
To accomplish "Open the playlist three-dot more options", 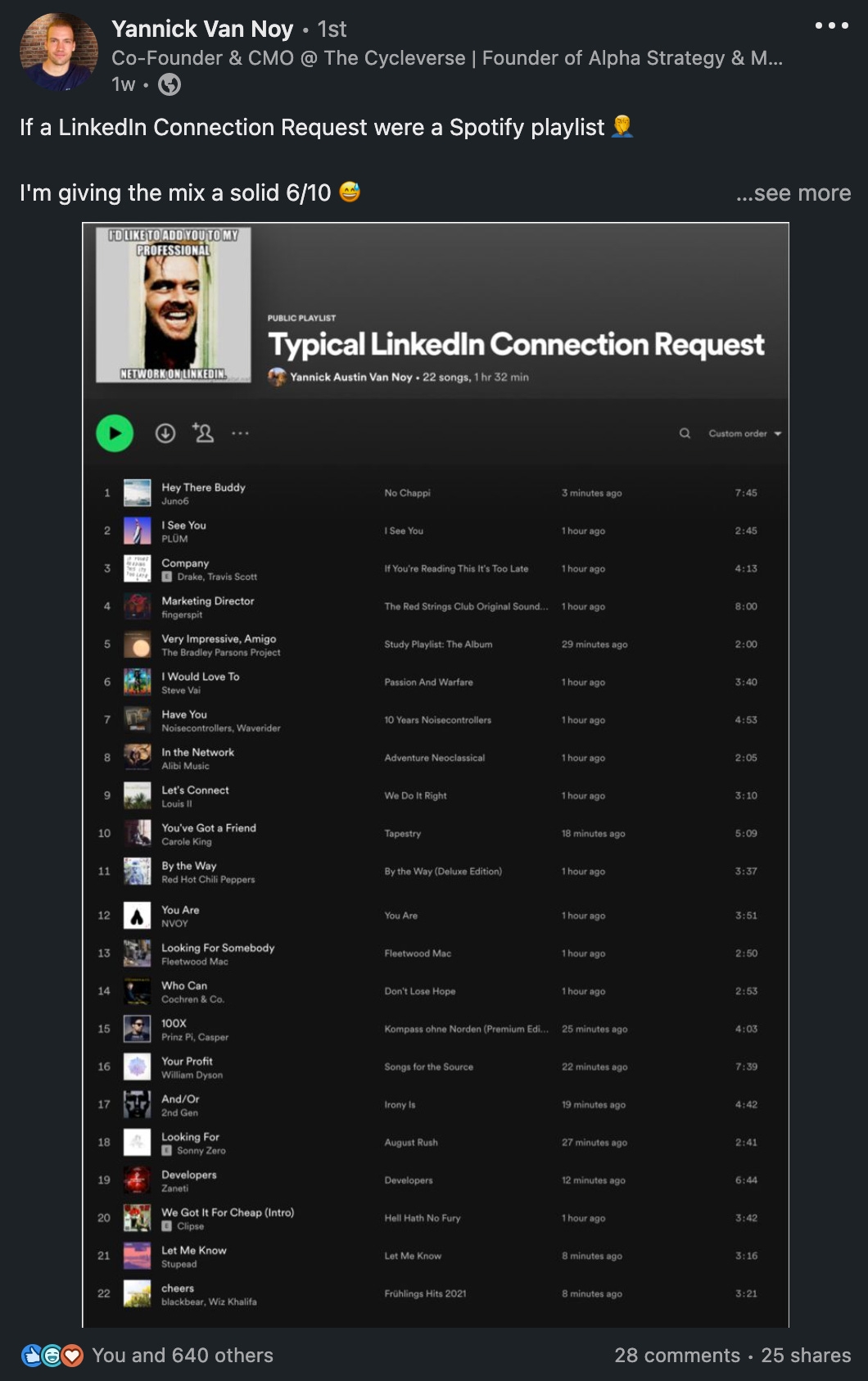I will tap(240, 433).
